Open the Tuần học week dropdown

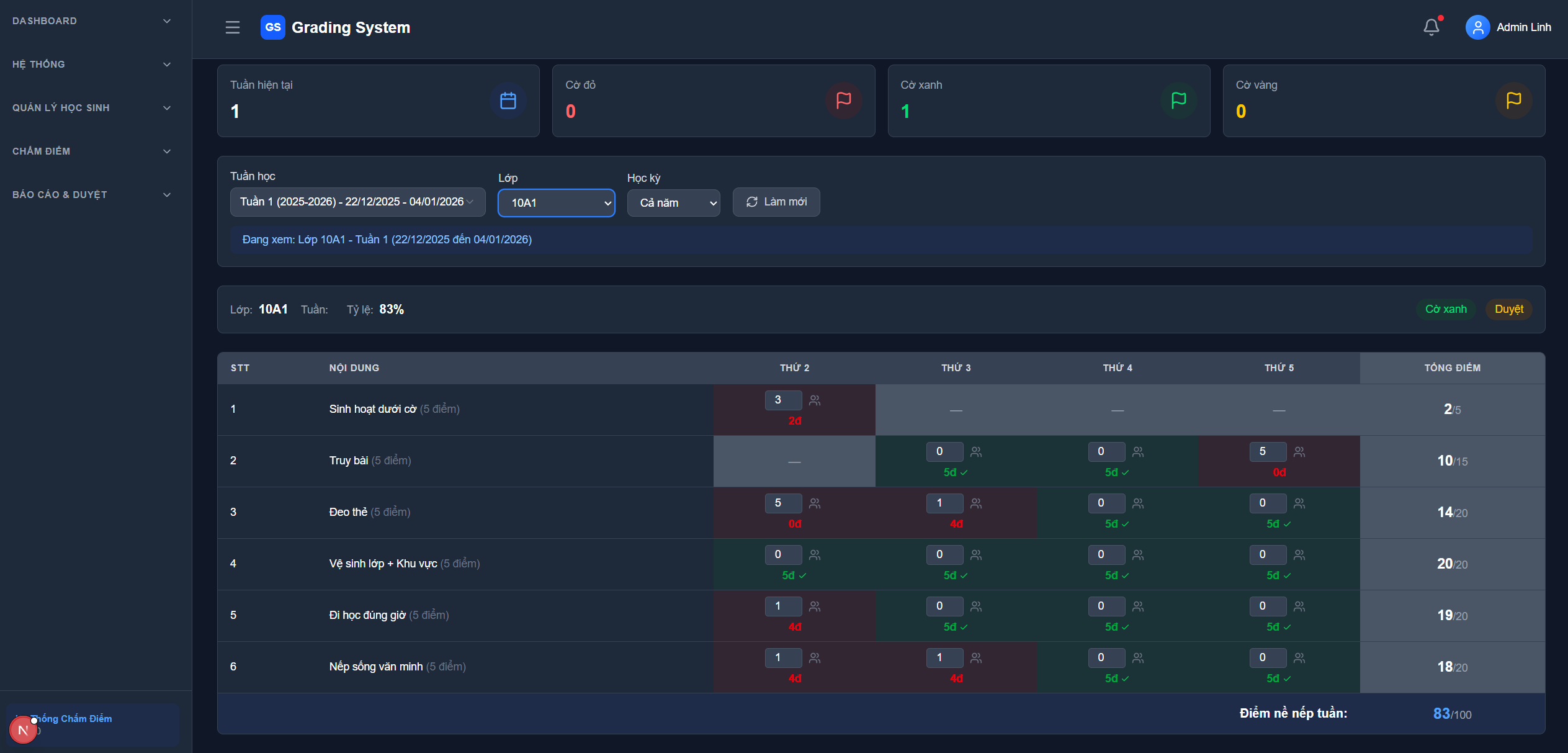[357, 202]
